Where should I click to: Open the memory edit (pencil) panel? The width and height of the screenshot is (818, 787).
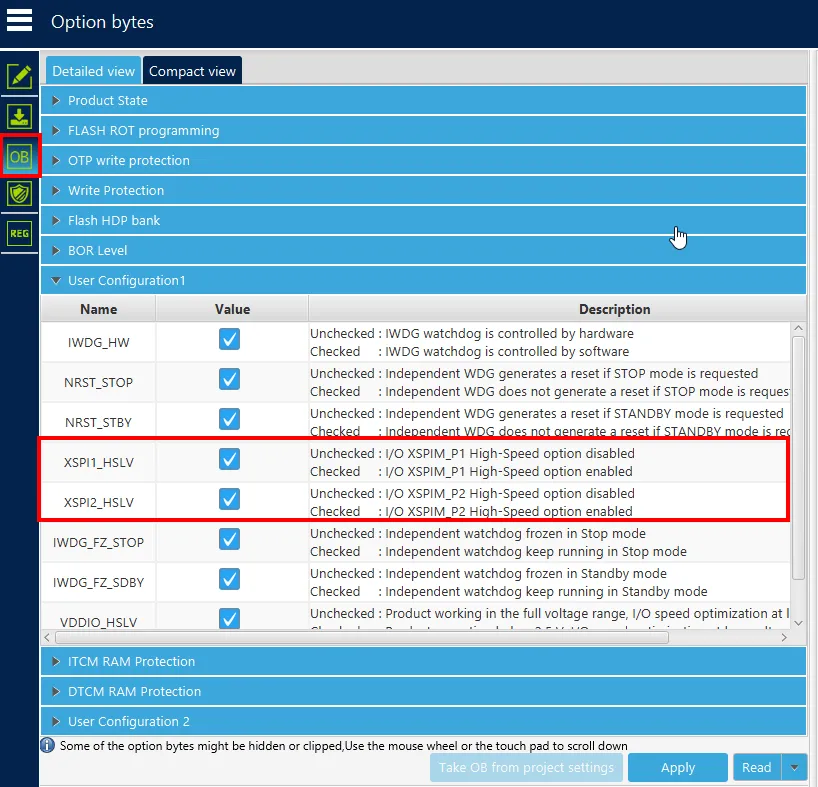19,77
